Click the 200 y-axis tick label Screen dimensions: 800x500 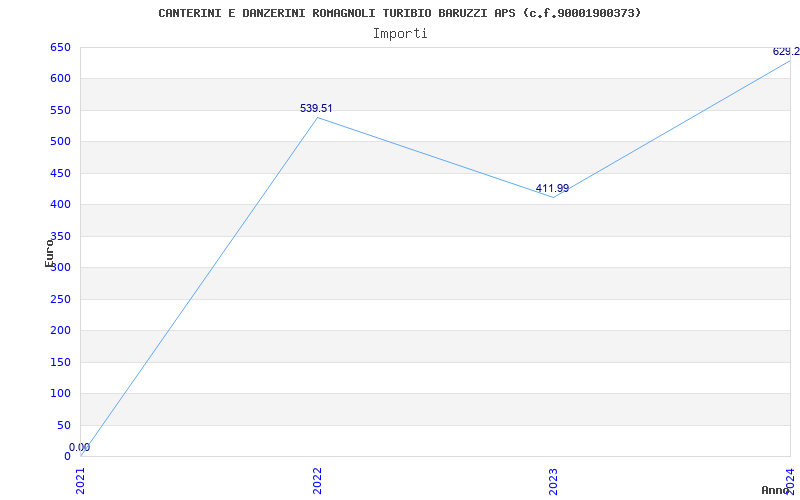[x=60, y=331]
